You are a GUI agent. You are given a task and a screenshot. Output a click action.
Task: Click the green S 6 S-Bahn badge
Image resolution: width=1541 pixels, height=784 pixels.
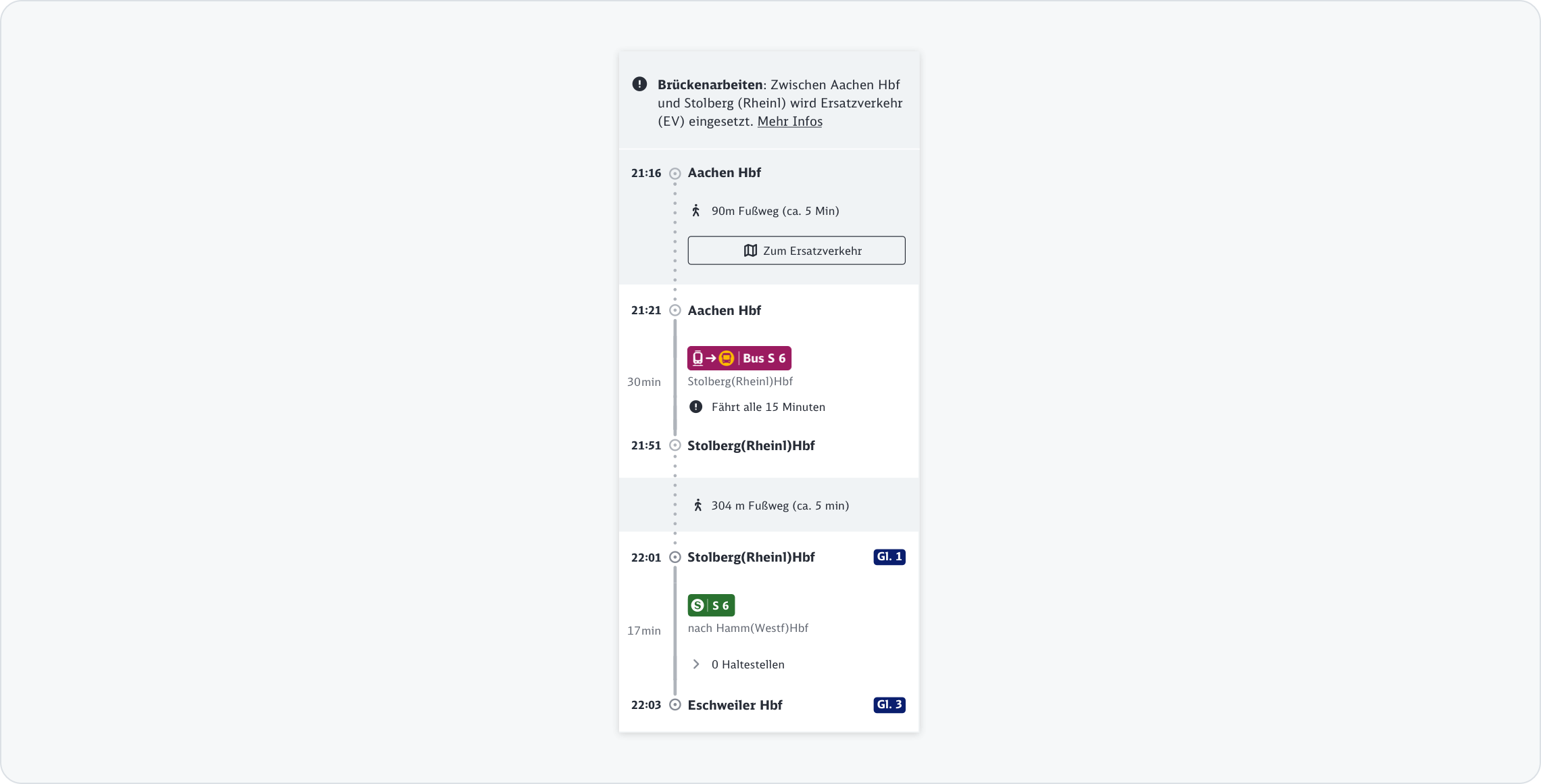[711, 606]
